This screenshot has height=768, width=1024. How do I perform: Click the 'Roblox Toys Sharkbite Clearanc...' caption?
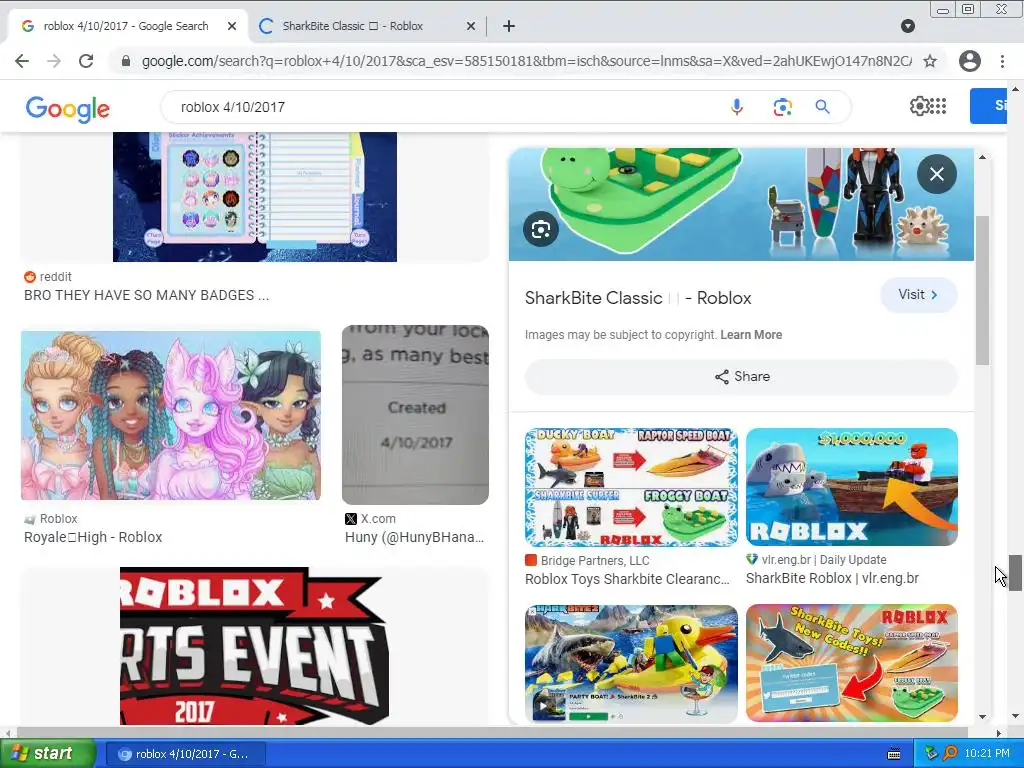pyautogui.click(x=627, y=579)
